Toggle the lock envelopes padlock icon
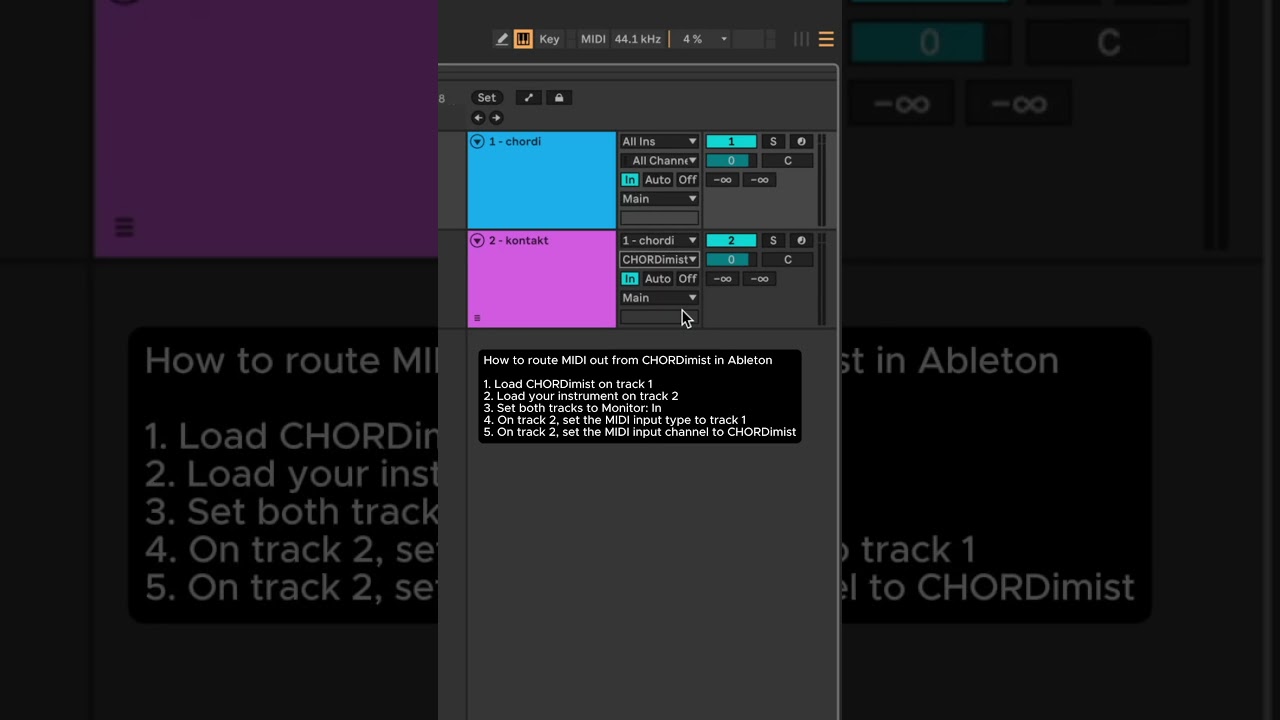Image resolution: width=1280 pixels, height=720 pixels. [x=559, y=98]
